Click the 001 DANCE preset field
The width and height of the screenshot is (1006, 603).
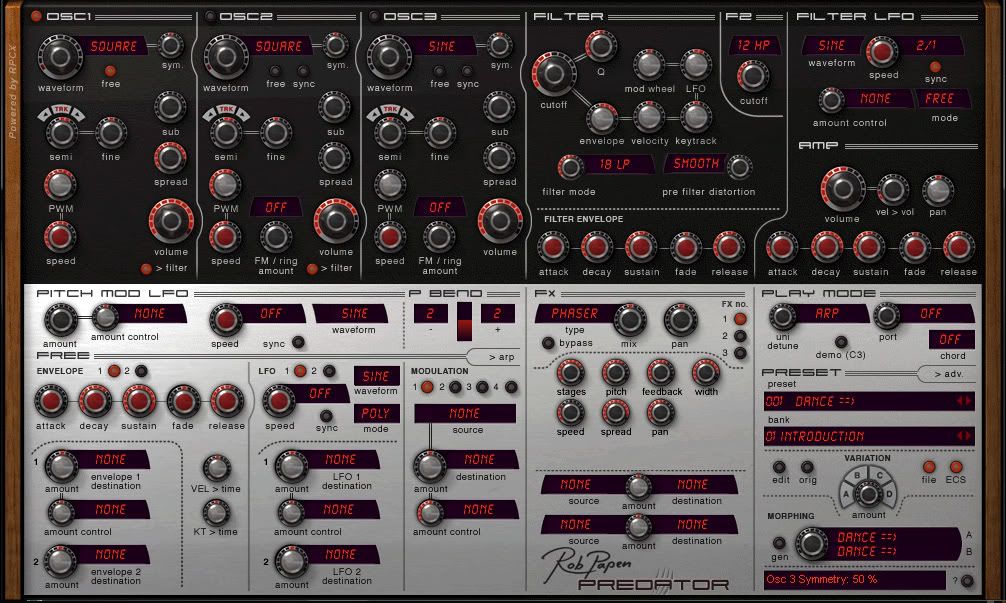pos(869,402)
